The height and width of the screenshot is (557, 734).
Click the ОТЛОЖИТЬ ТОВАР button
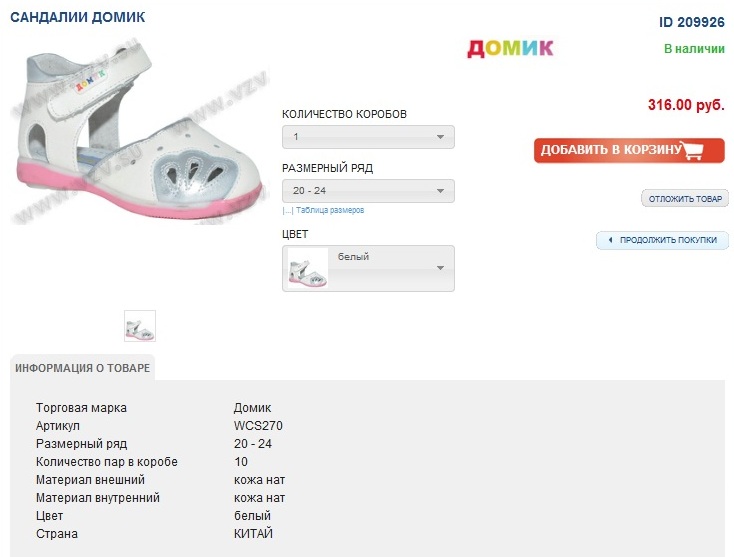(685, 199)
